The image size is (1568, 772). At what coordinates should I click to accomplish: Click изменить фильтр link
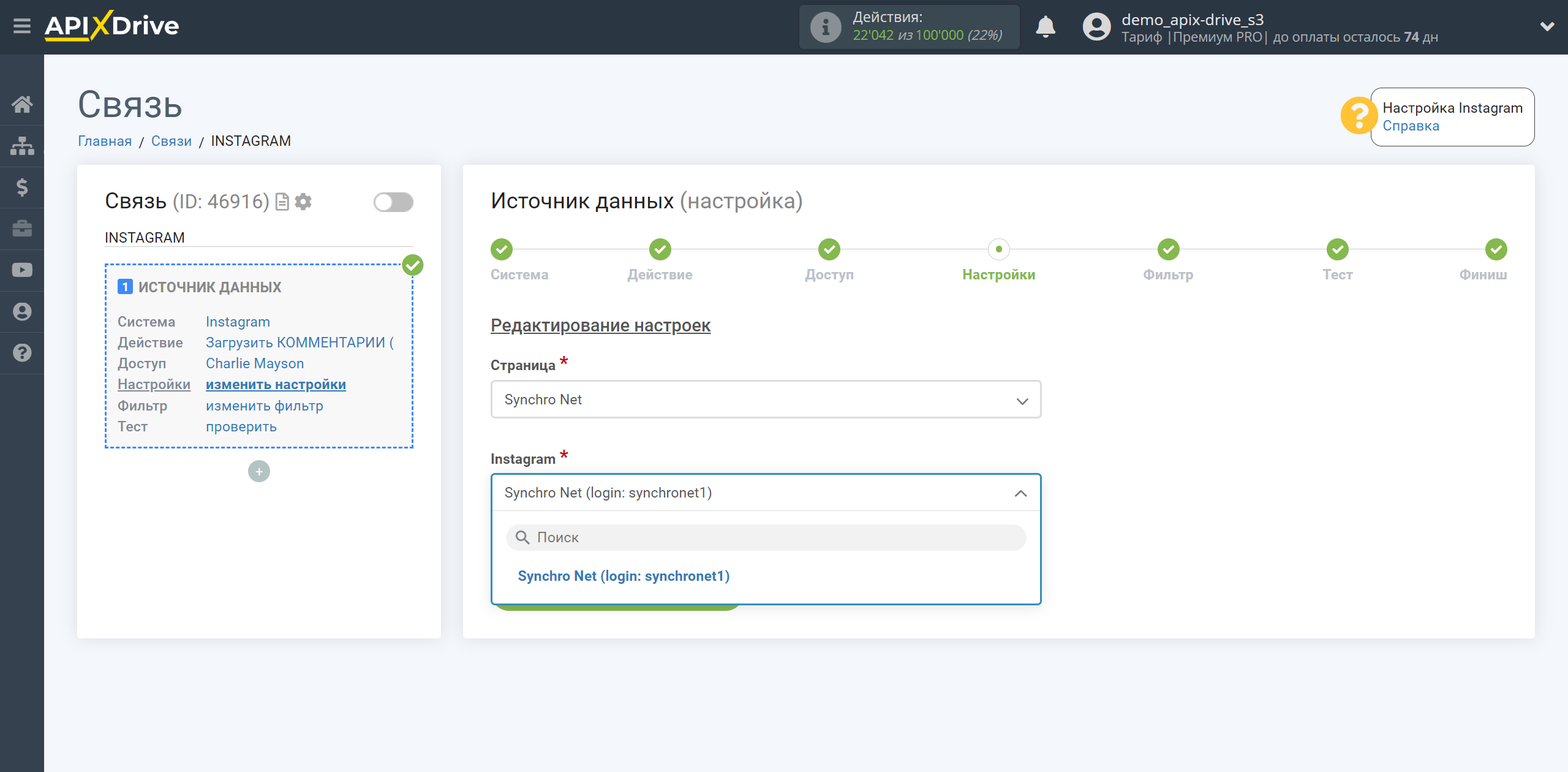[x=264, y=406]
